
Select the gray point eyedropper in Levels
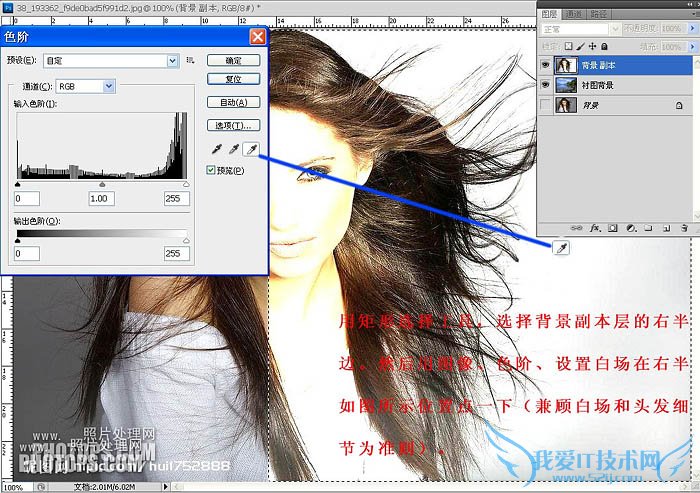coord(233,149)
